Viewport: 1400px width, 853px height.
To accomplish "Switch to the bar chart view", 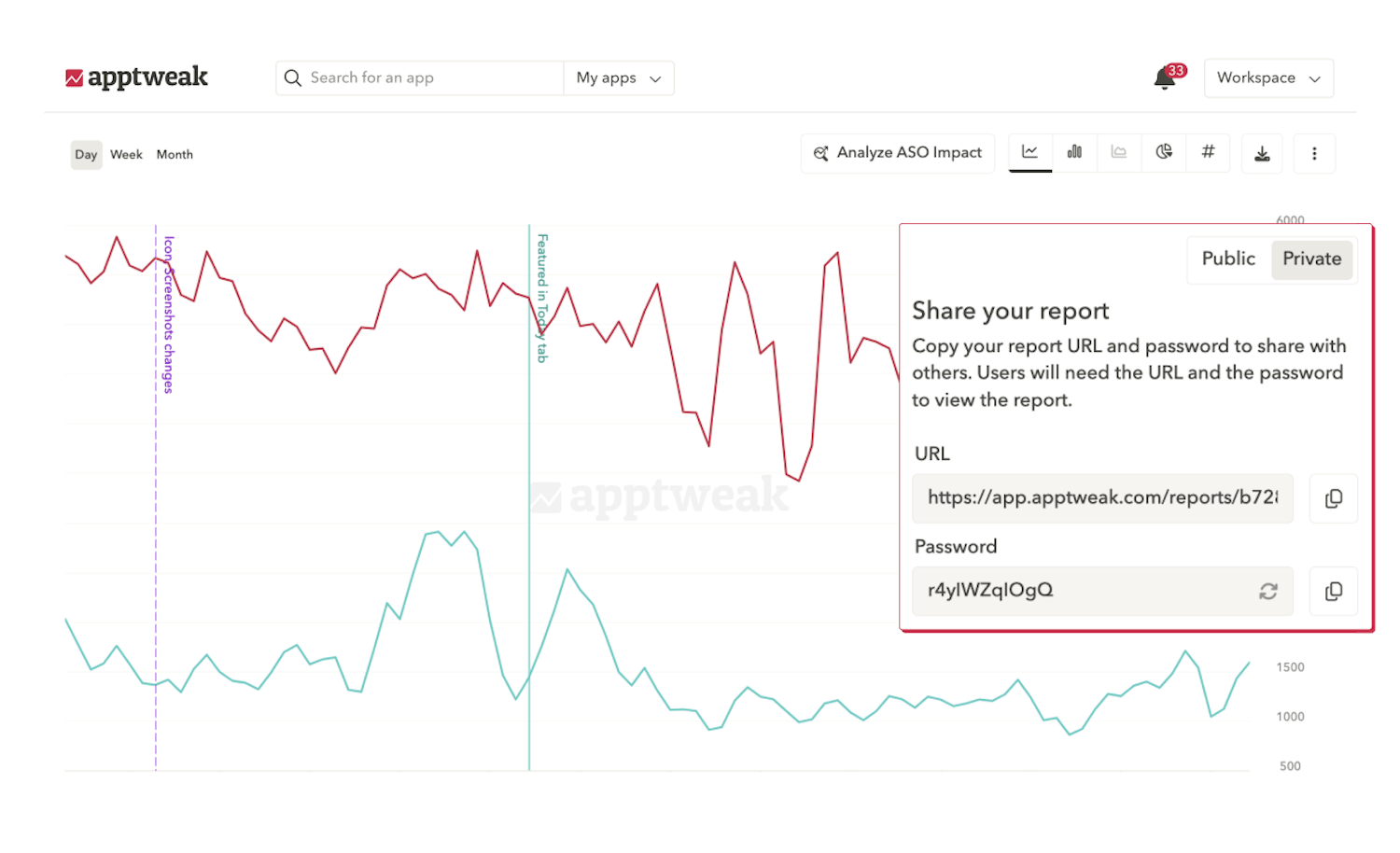I will pos(1074,152).
